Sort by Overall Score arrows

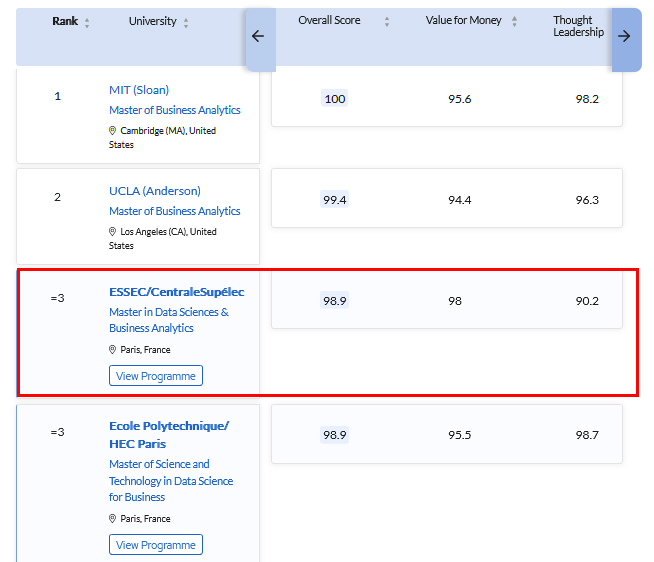pyautogui.click(x=387, y=22)
